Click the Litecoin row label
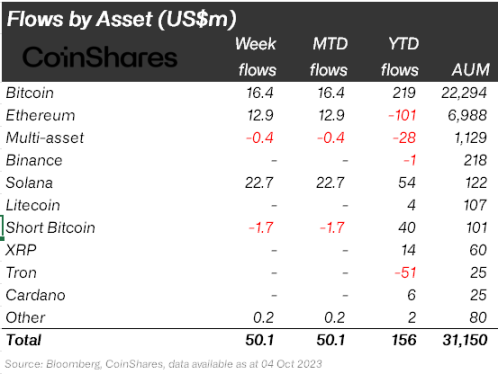The image size is (498, 374). (33, 205)
